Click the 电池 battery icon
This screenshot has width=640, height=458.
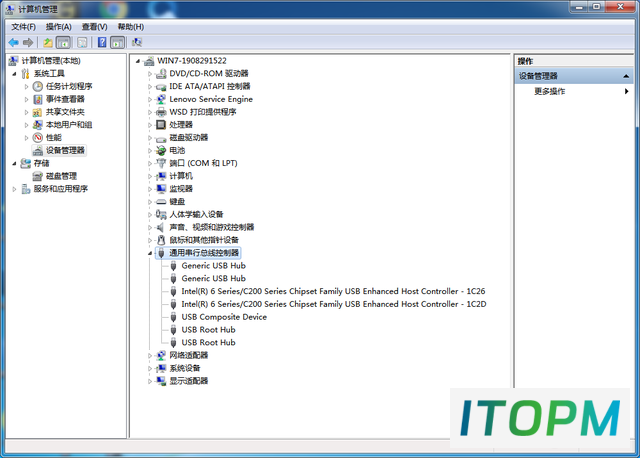click(161, 151)
